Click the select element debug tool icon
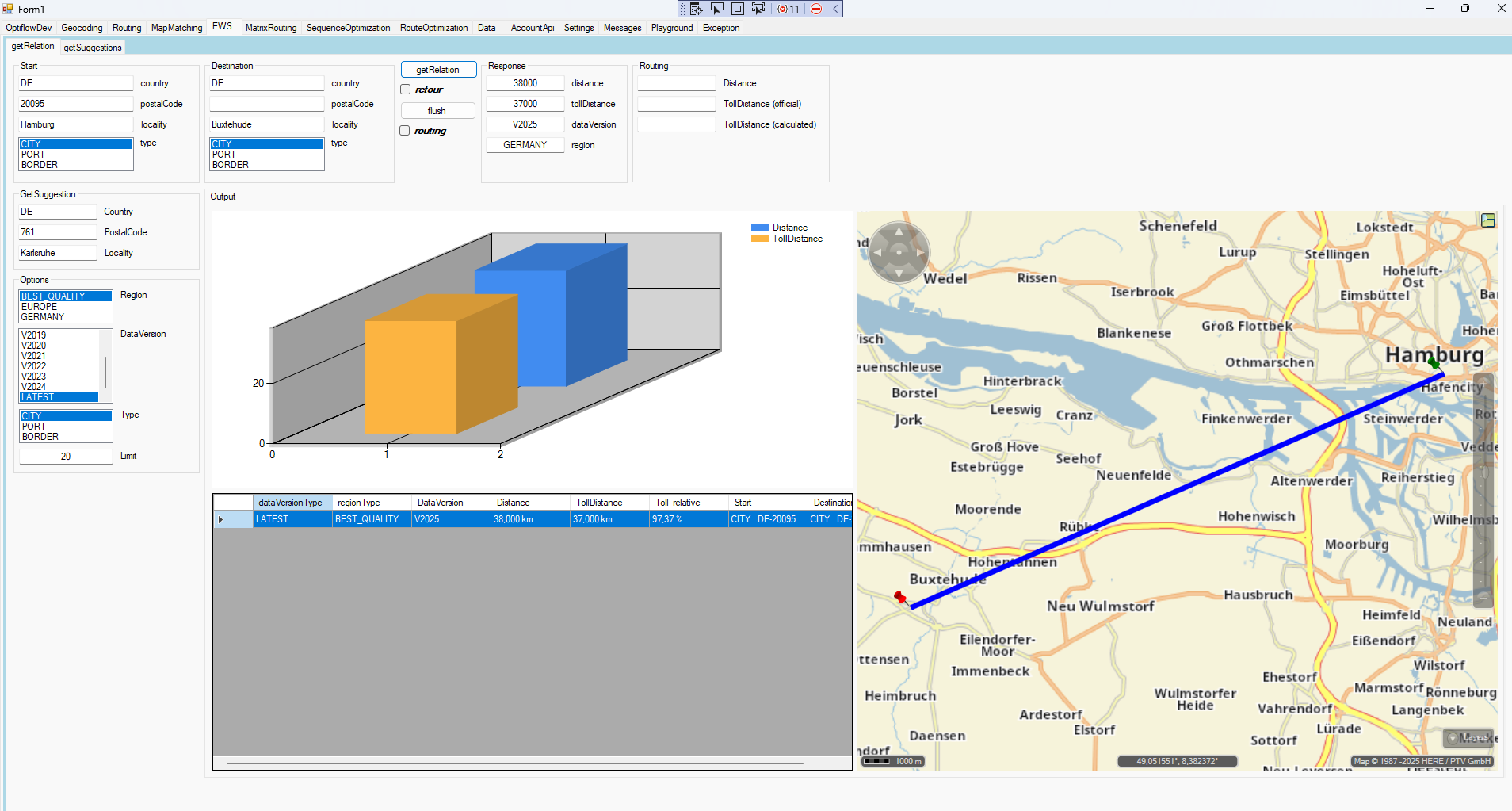Image resolution: width=1512 pixels, height=811 pixels. coord(716,9)
